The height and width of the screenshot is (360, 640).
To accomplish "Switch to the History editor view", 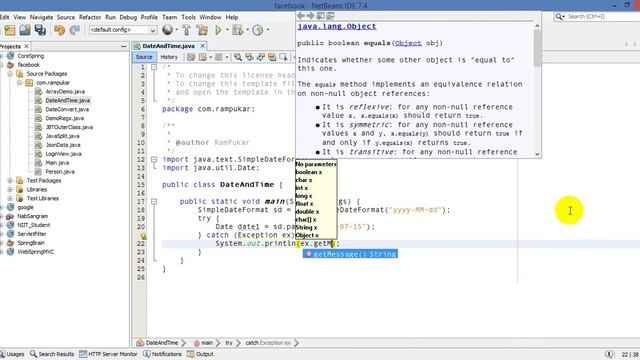I will [169, 57].
